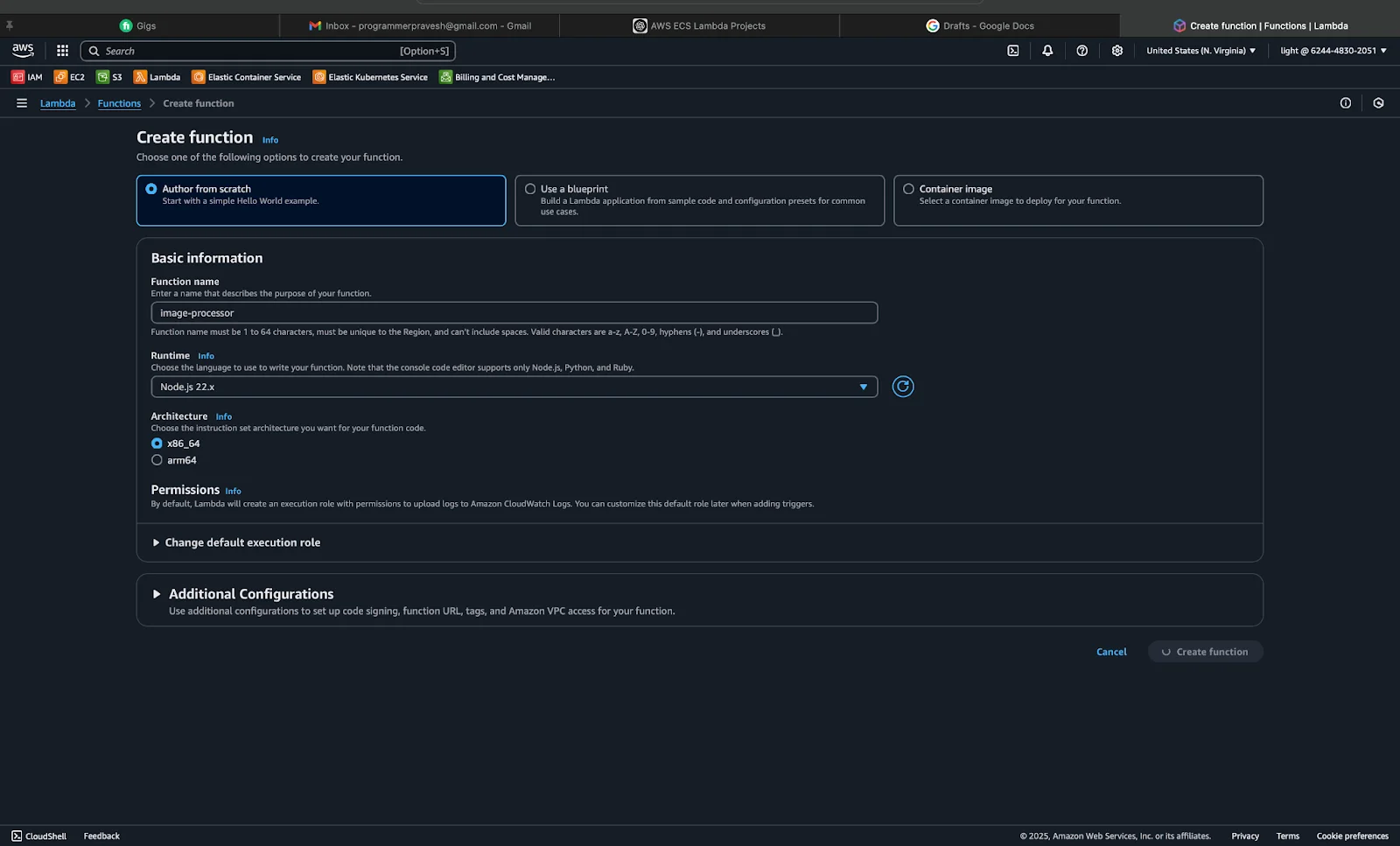Open the Elastic Container Service shortcut

[x=247, y=77]
